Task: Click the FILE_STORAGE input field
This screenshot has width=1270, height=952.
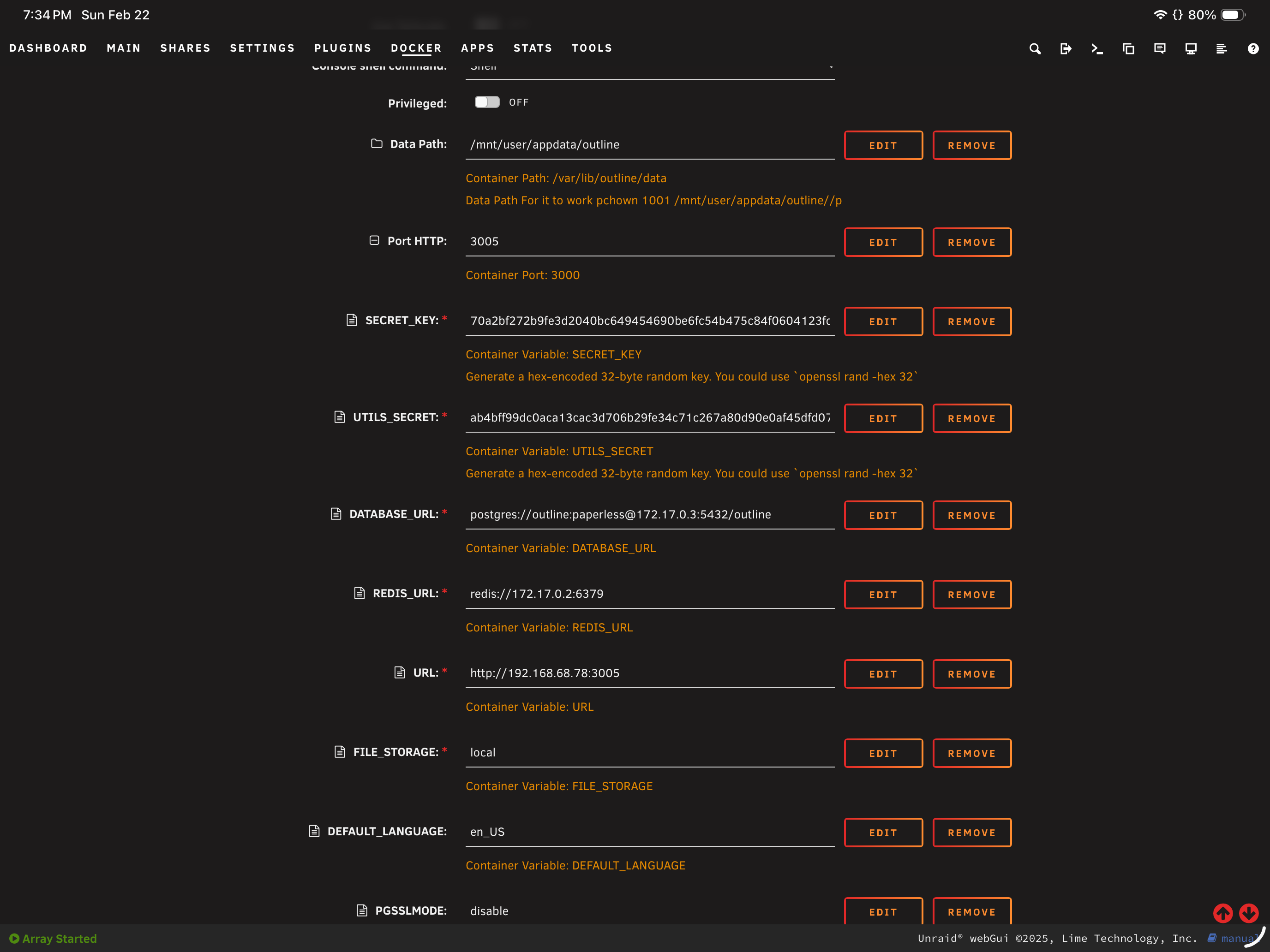Action: tap(650, 752)
